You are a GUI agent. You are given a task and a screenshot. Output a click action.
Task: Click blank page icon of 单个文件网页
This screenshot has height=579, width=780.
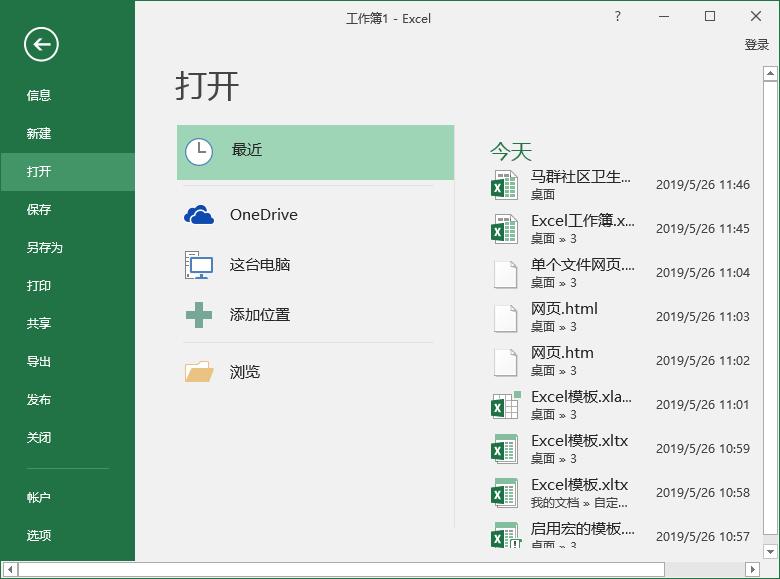click(505, 273)
